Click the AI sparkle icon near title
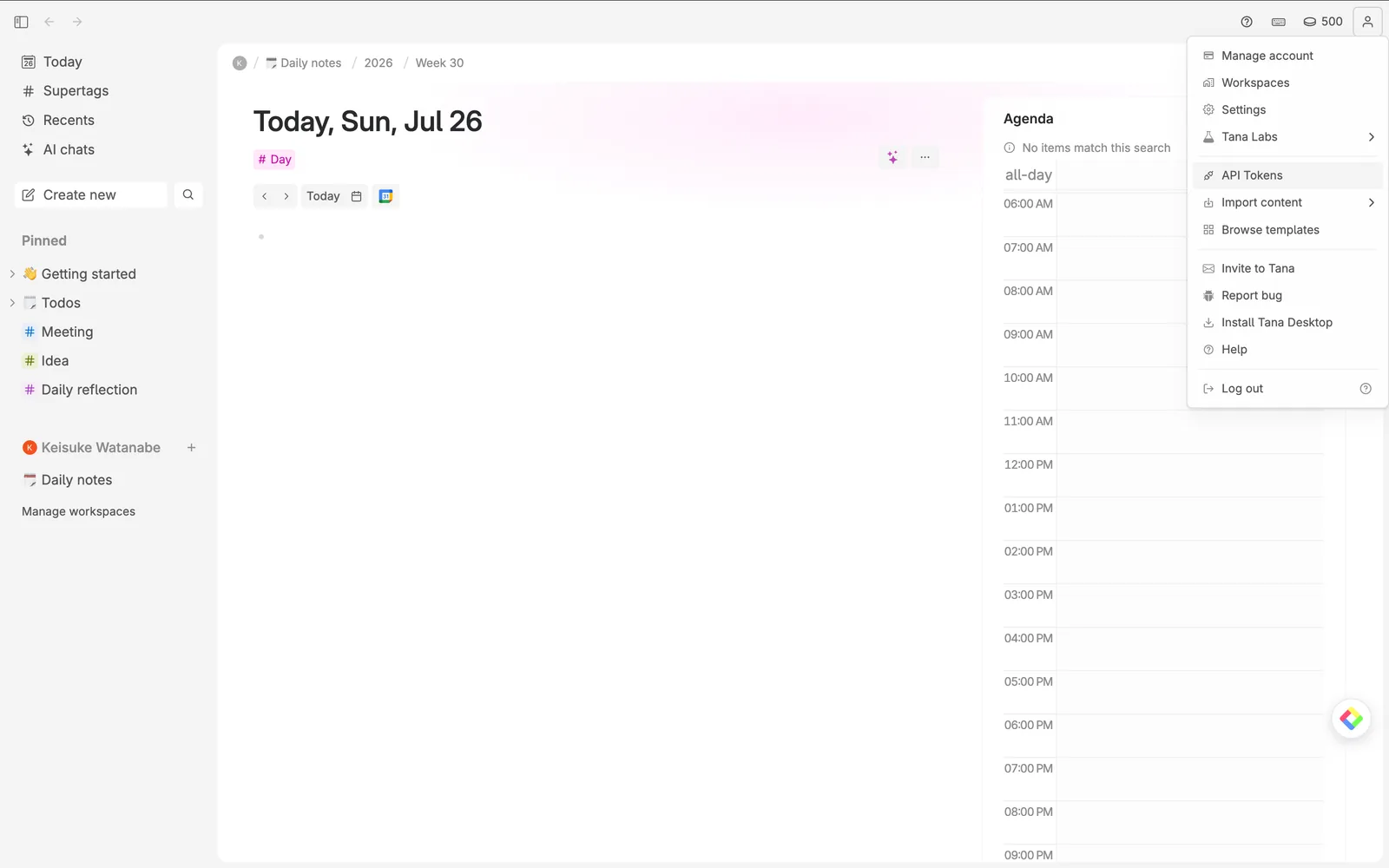Image resolution: width=1389 pixels, height=868 pixels. click(x=892, y=157)
